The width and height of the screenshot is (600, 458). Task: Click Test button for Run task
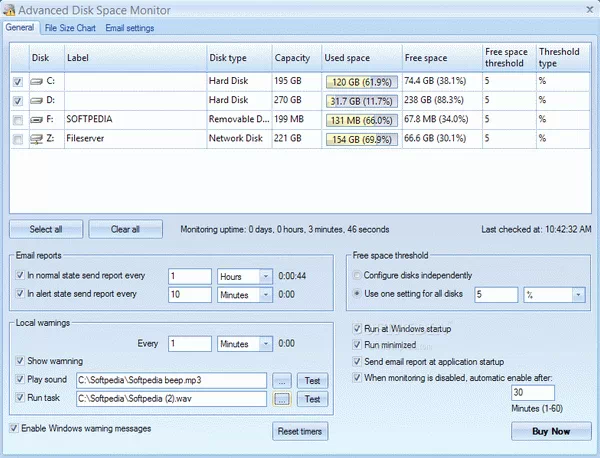point(313,399)
